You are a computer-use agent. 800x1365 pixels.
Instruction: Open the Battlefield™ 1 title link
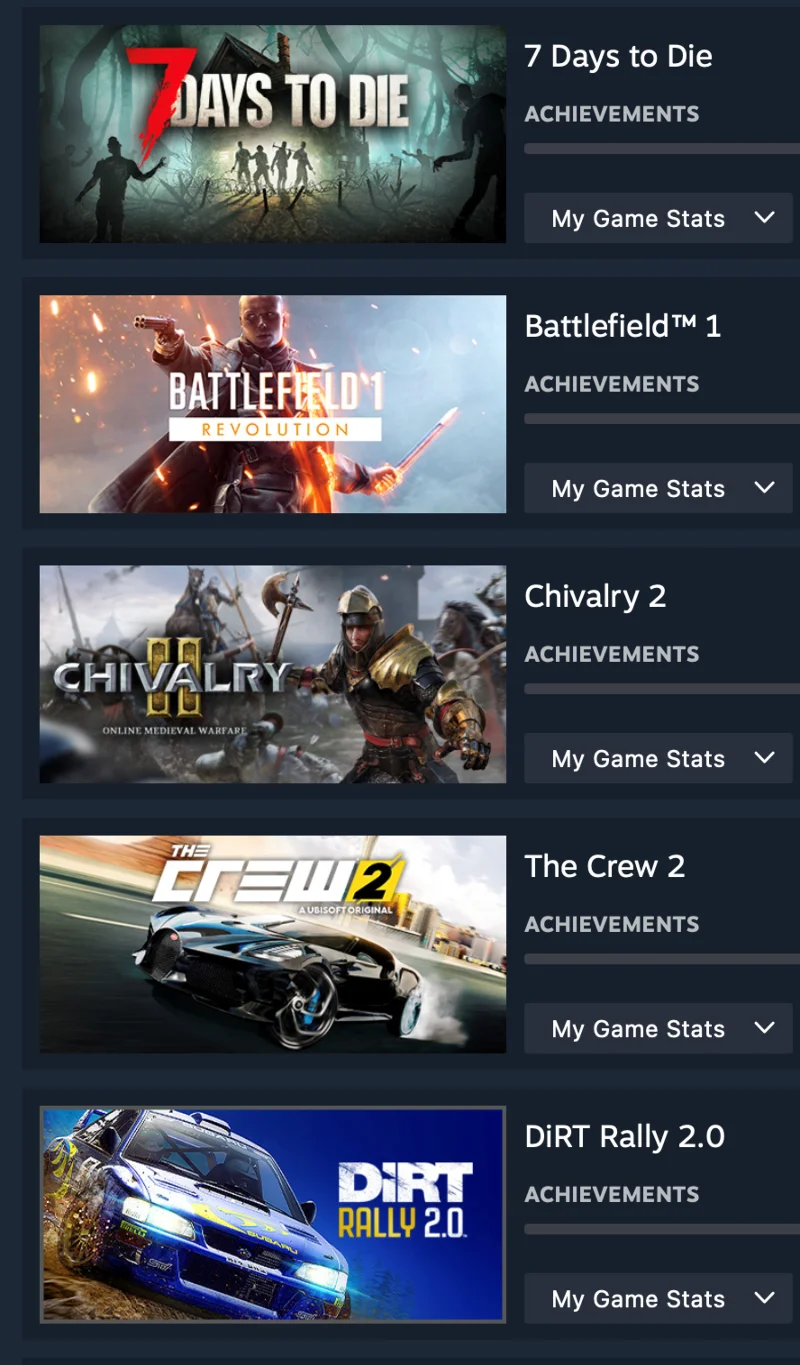pos(623,326)
